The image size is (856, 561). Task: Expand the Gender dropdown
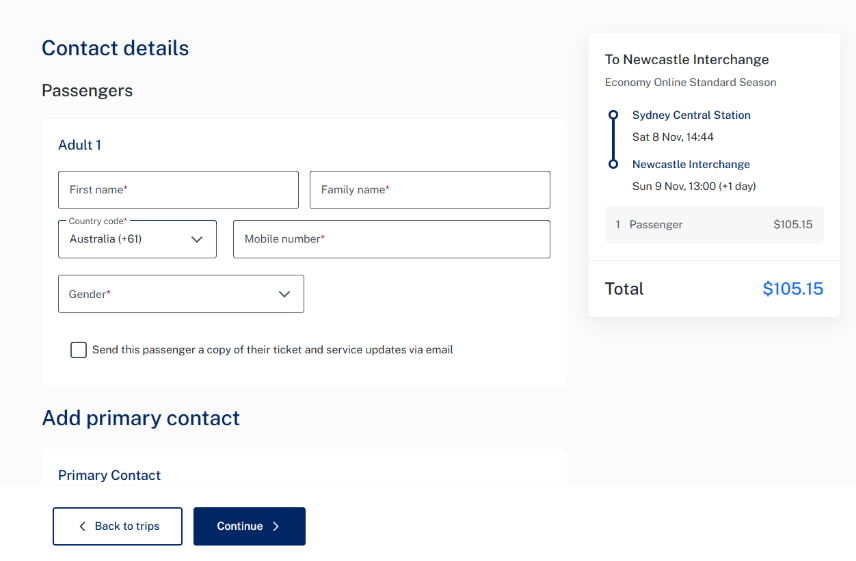[180, 294]
